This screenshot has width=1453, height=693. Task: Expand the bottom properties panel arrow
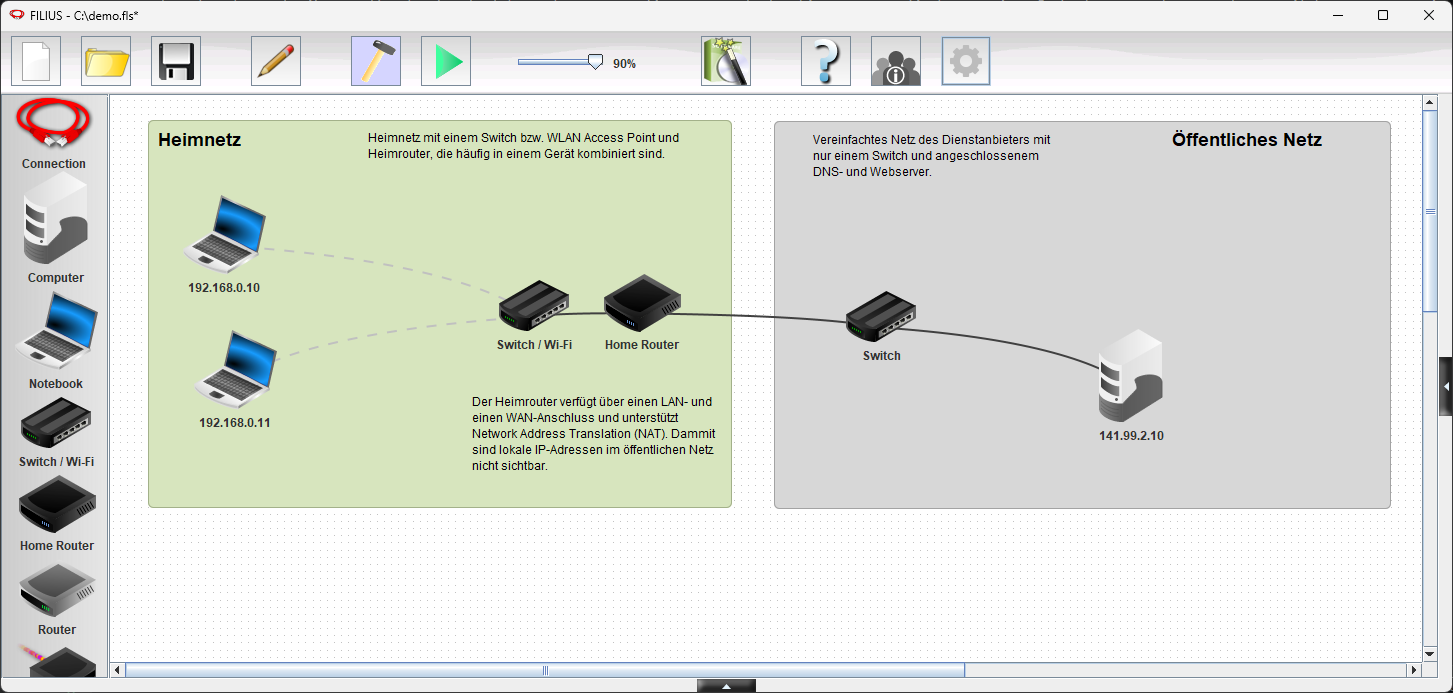(726, 686)
